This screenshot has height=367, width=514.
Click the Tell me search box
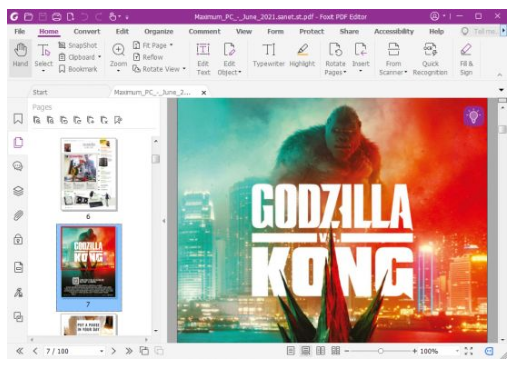[x=480, y=31]
